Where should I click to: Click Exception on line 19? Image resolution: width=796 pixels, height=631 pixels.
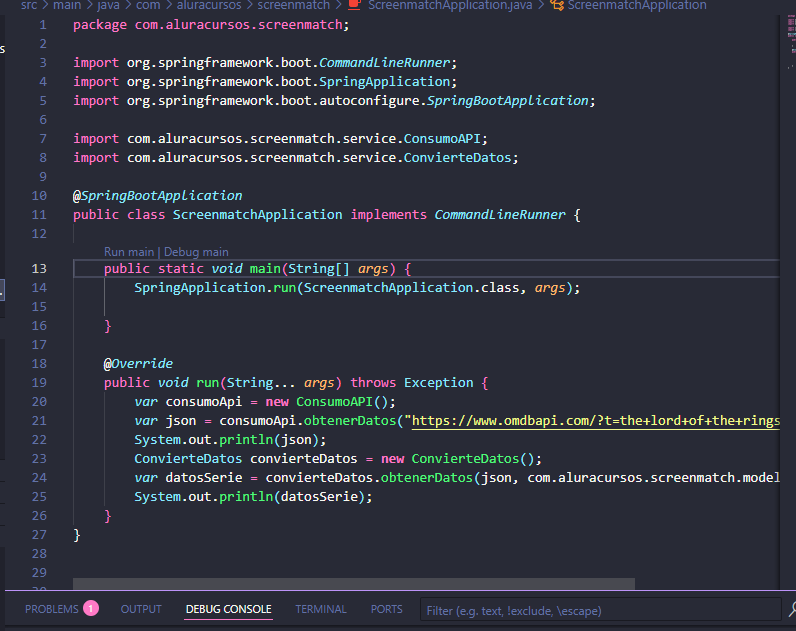click(x=439, y=383)
